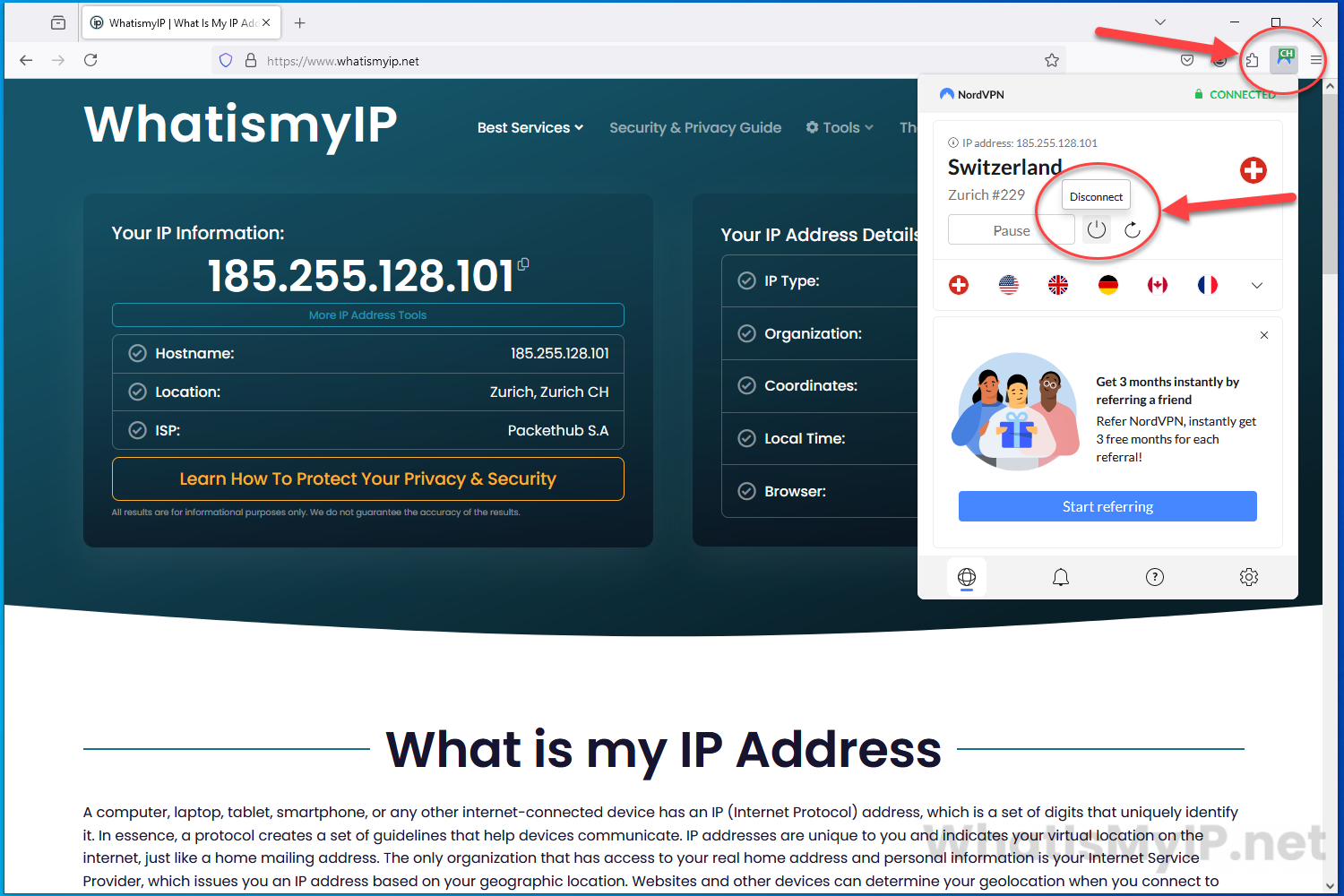Click the Organization row label
The height and width of the screenshot is (896, 1344).
pyautogui.click(x=813, y=333)
